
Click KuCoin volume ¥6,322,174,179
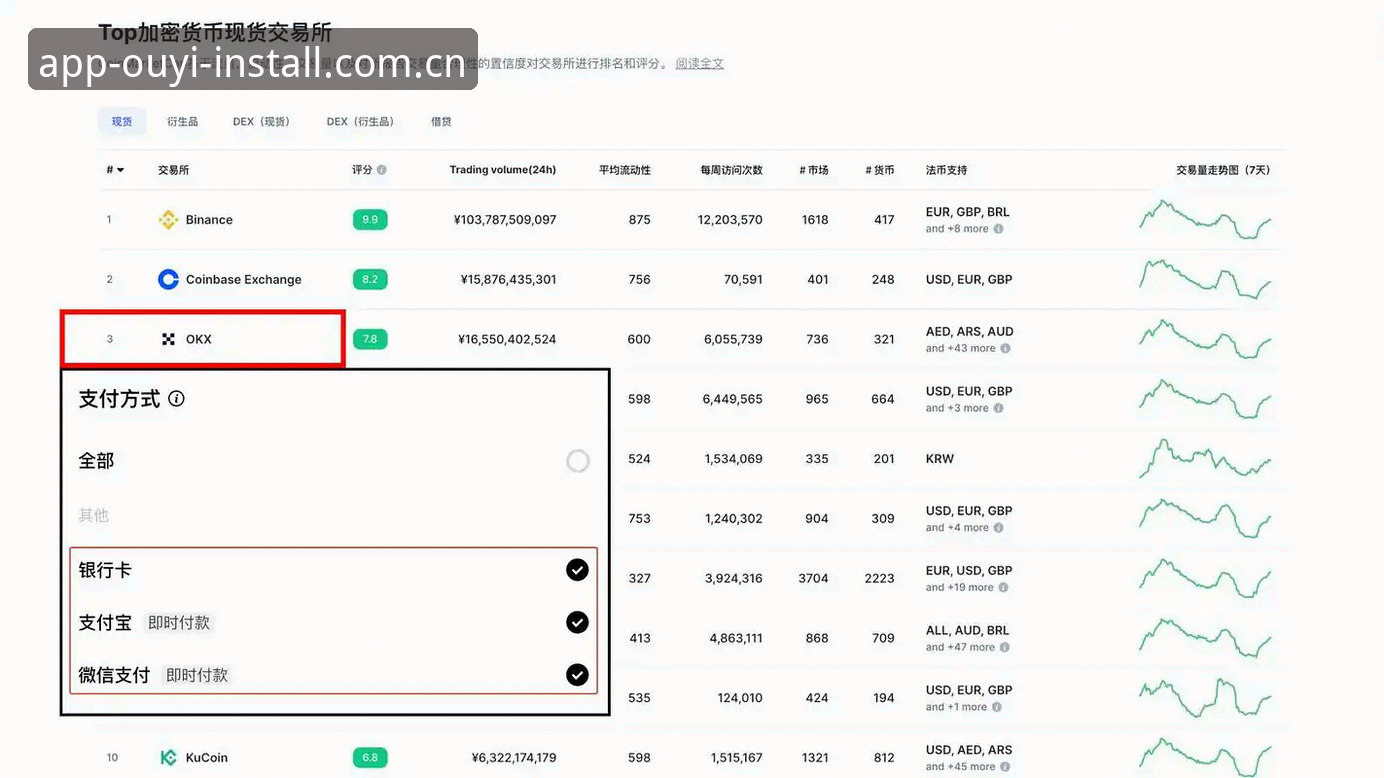pos(514,757)
